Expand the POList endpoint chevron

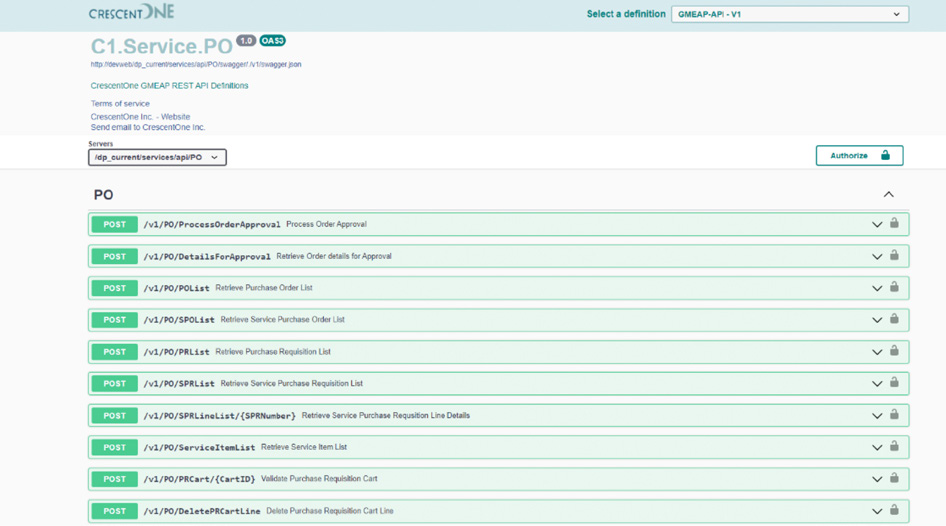[x=877, y=288]
